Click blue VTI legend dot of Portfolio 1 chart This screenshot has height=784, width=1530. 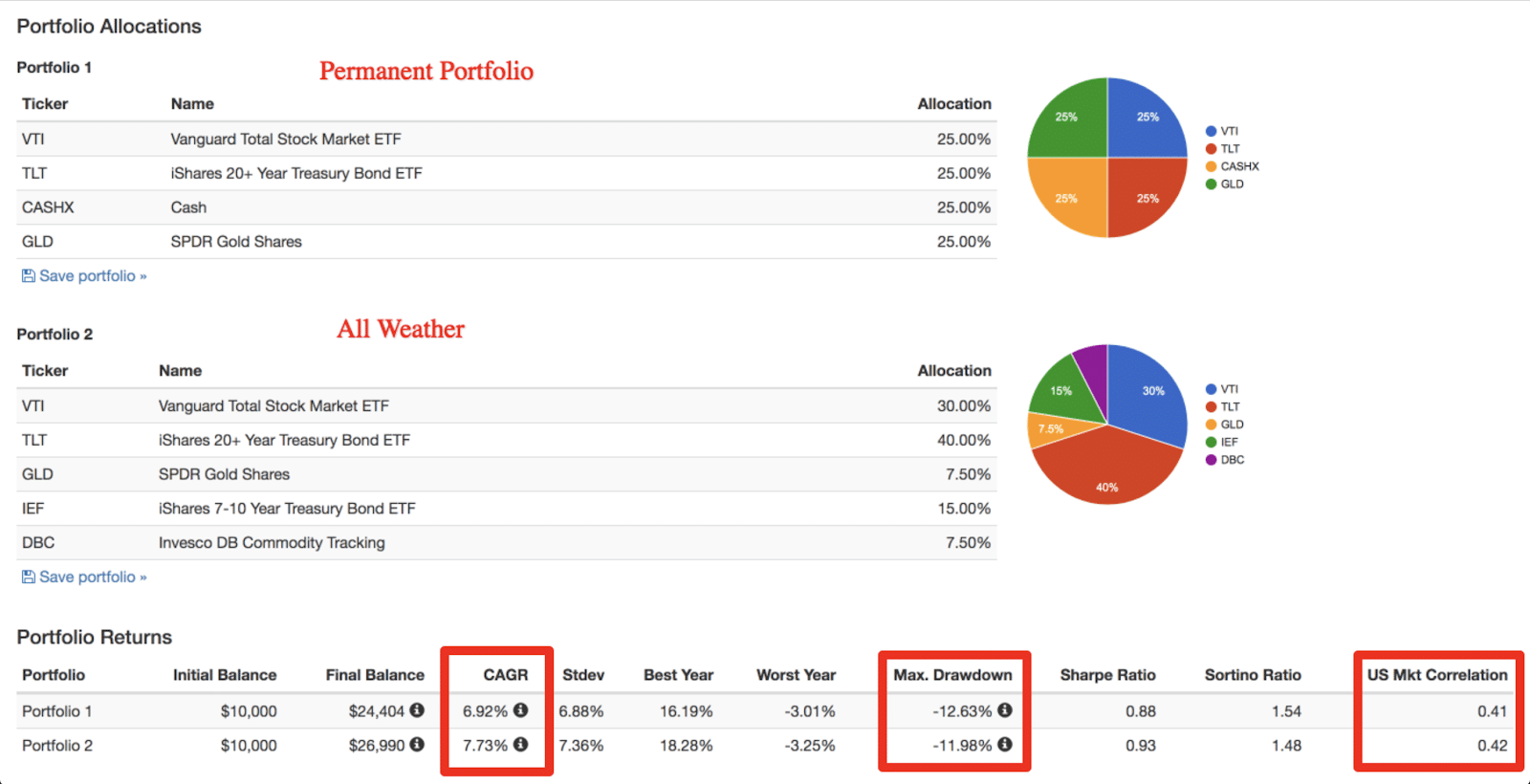[x=1211, y=132]
